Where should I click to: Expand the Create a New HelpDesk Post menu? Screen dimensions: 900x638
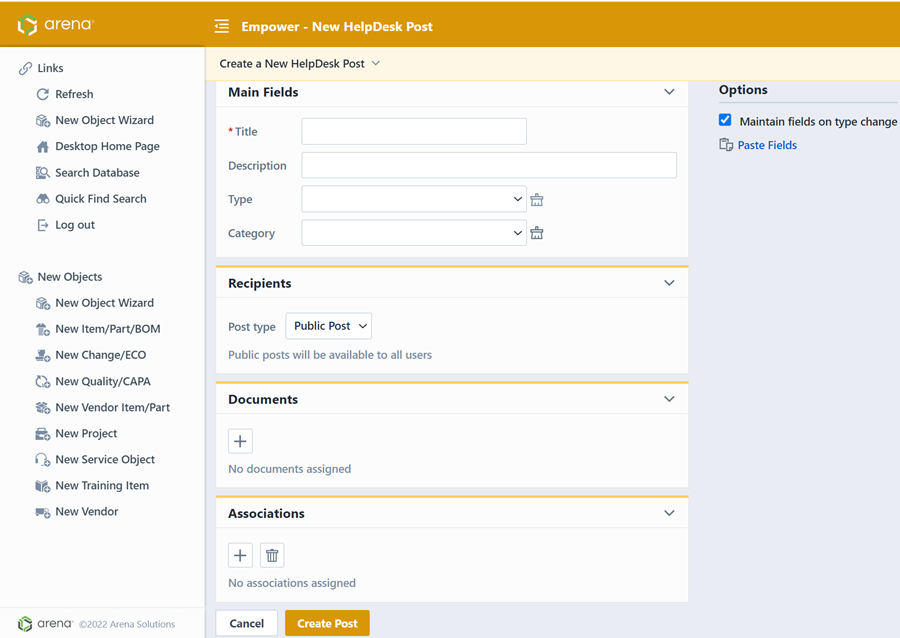pyautogui.click(x=375, y=63)
